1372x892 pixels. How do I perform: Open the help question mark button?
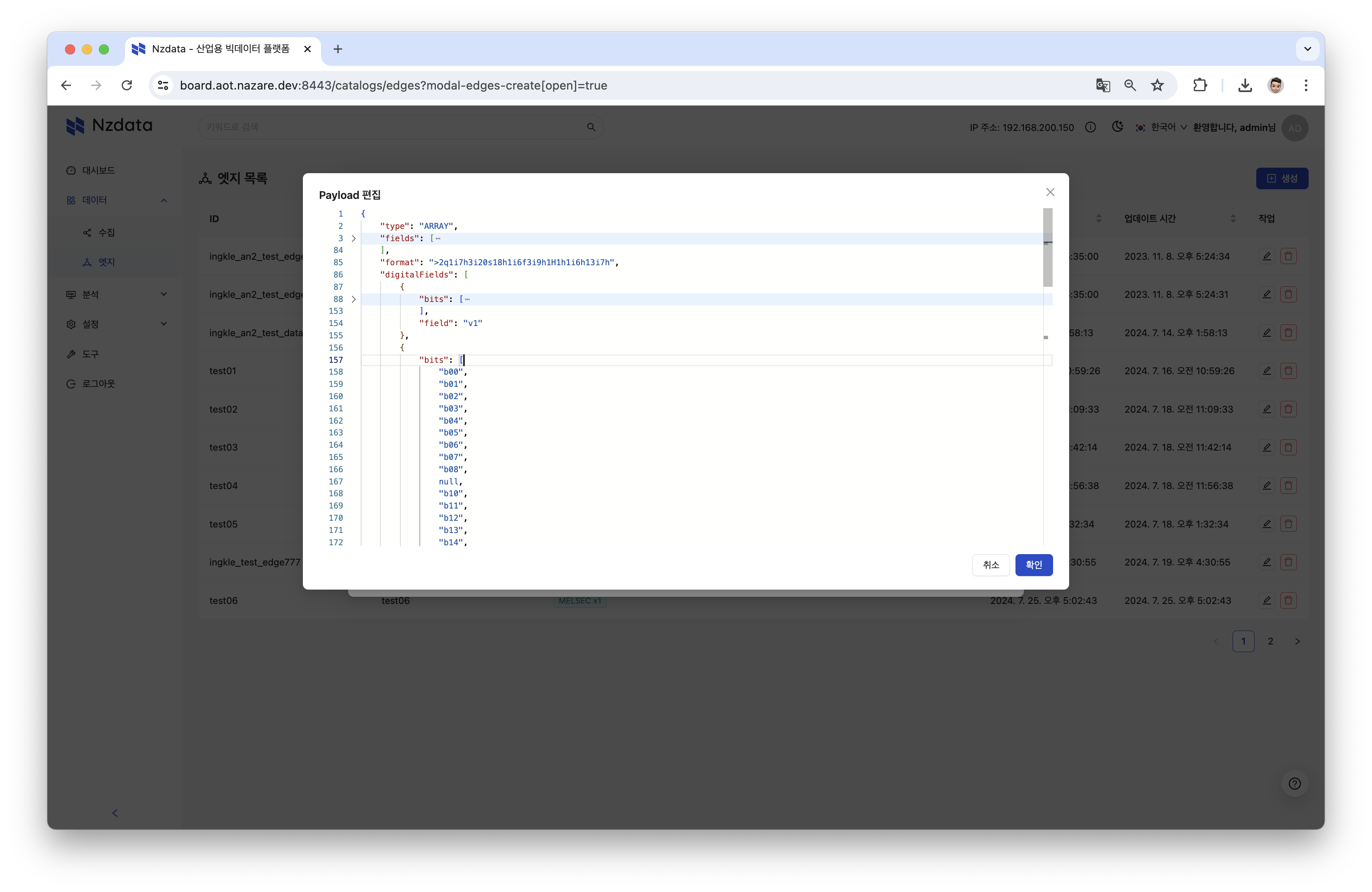[1295, 784]
